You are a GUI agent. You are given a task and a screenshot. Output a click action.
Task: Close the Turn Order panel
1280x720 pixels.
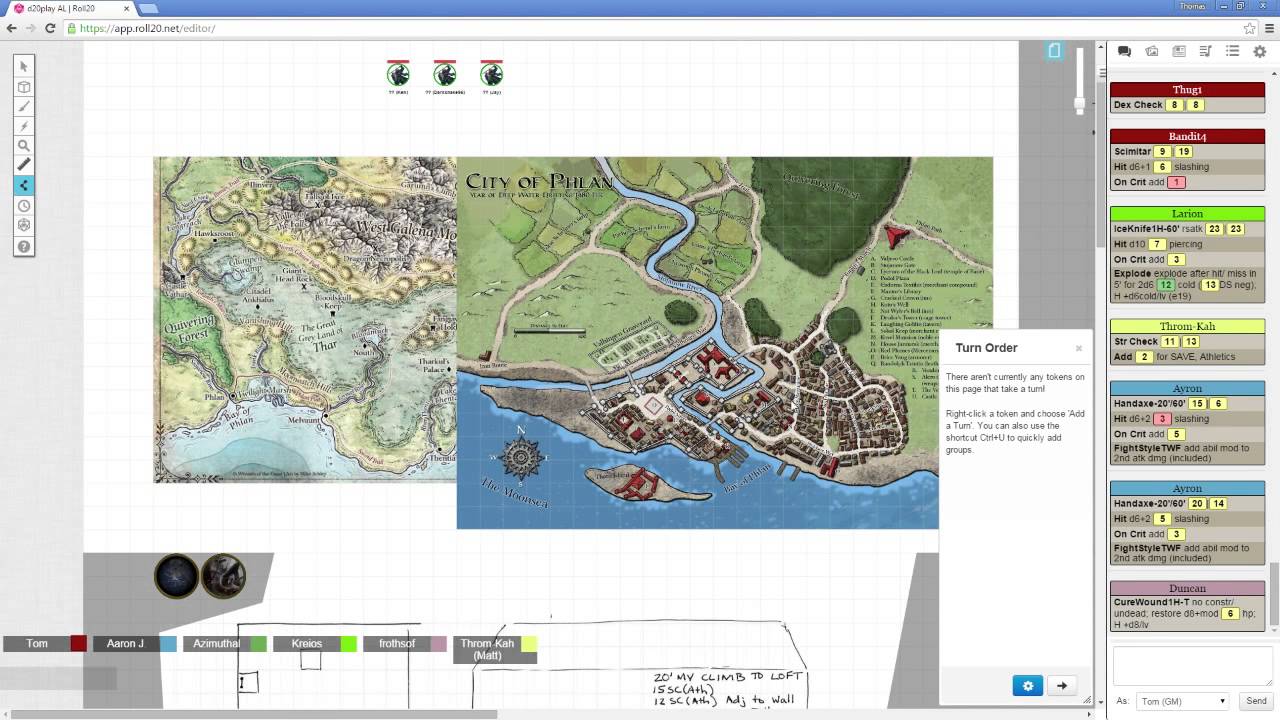1079,348
